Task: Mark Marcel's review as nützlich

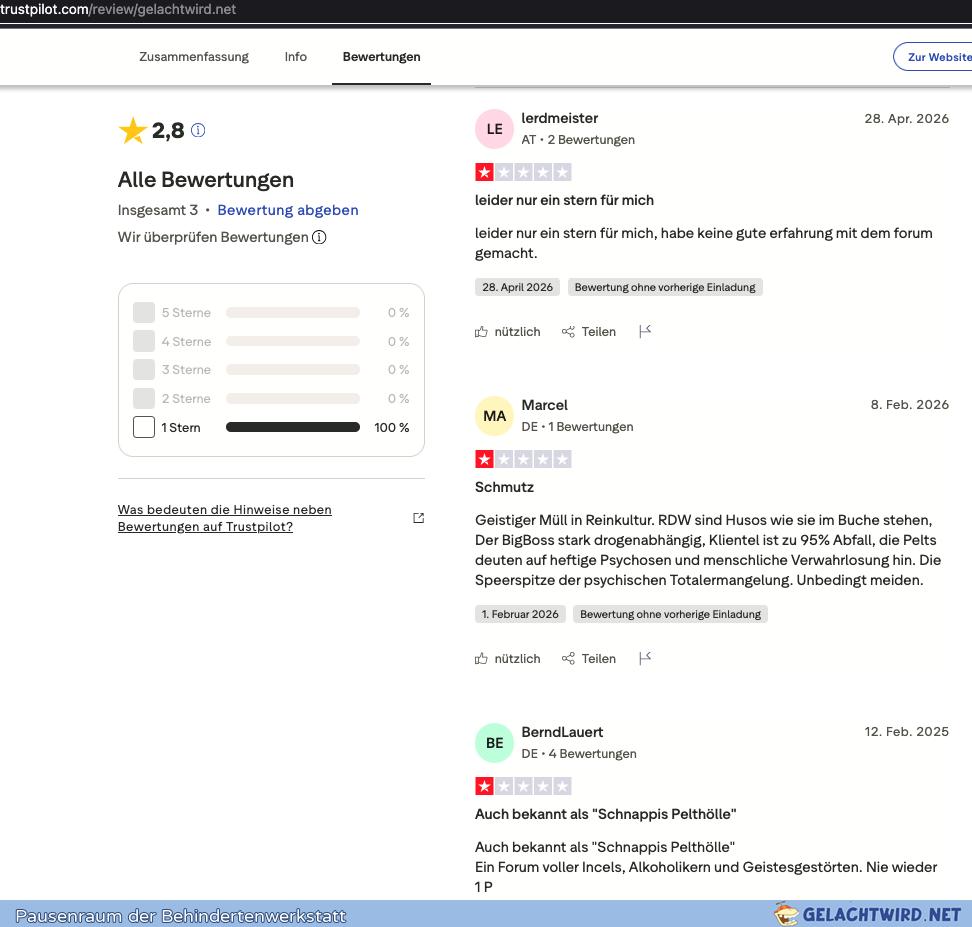Action: (508, 659)
